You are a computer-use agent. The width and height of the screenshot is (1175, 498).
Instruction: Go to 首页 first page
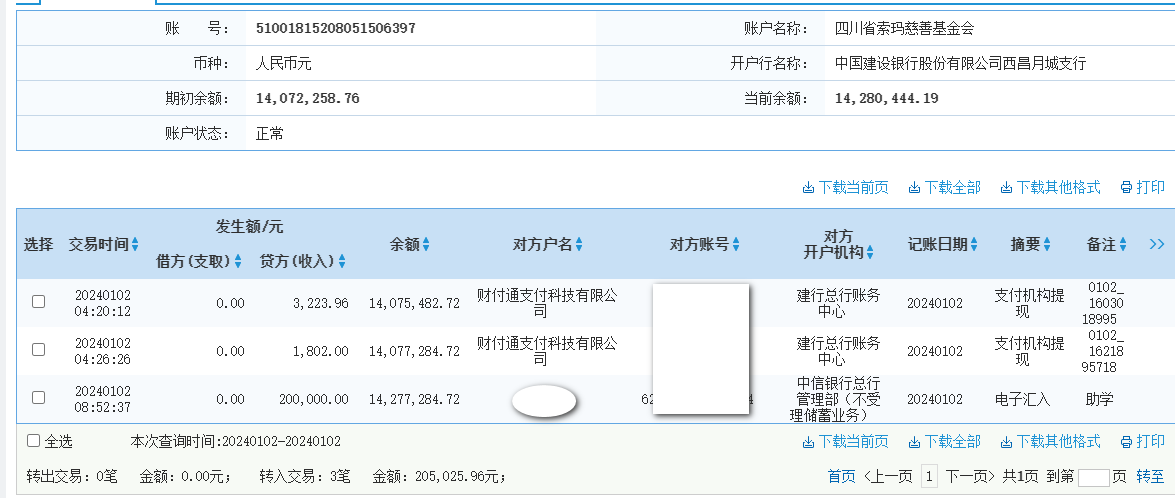pyautogui.click(x=842, y=476)
